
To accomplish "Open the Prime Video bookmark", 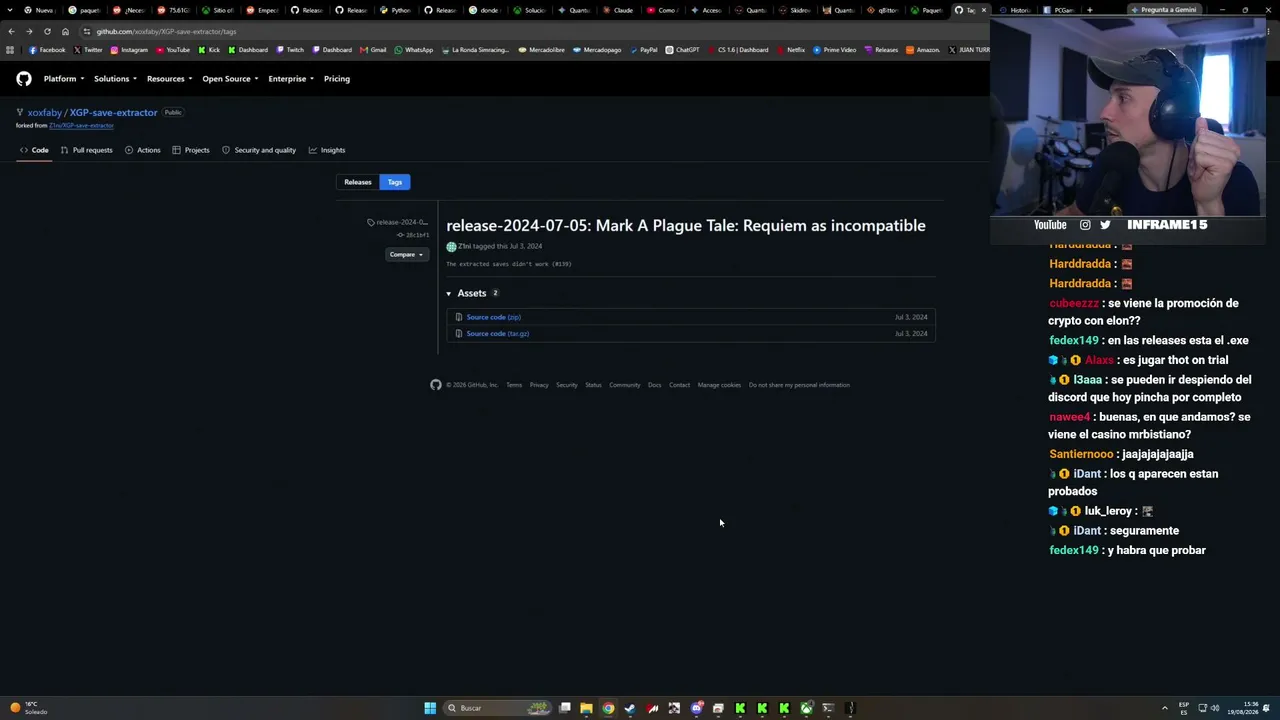I will tap(835, 50).
